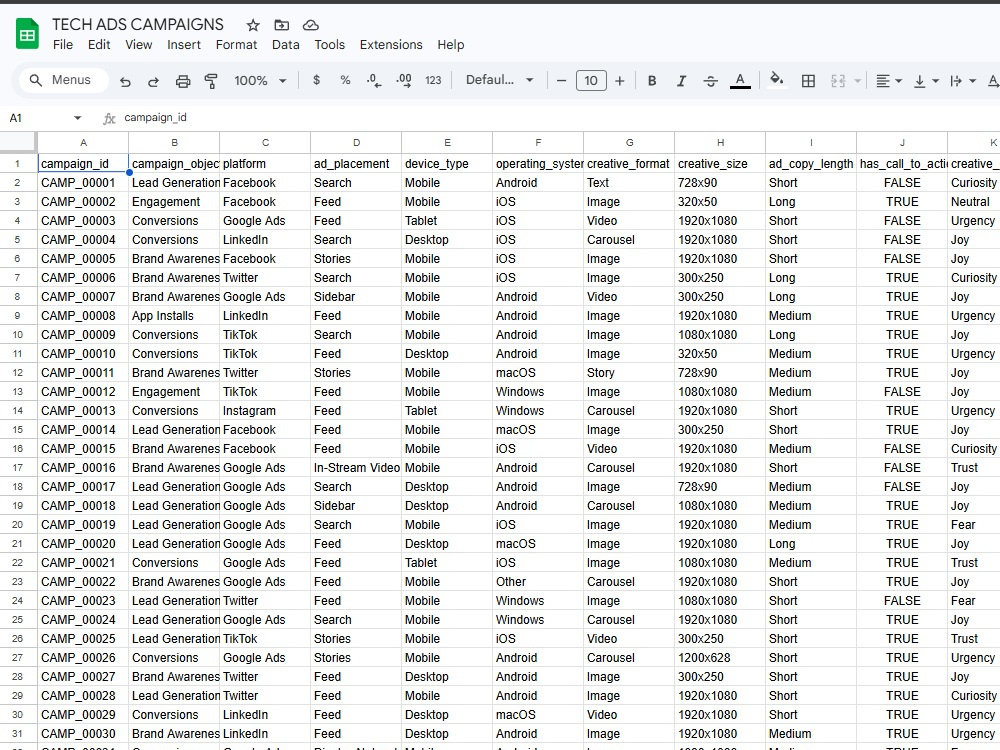Click the merge cells icon

click(838, 81)
